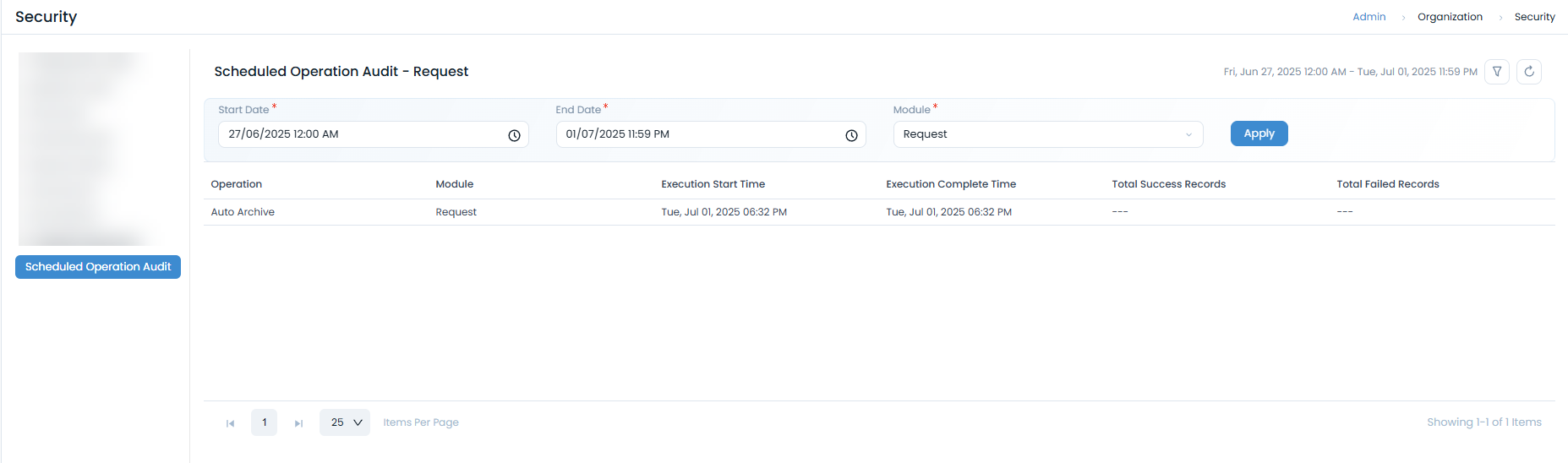Open the 25 items per page dropdown
Image resolution: width=1568 pixels, height=463 pixels.
(x=345, y=422)
